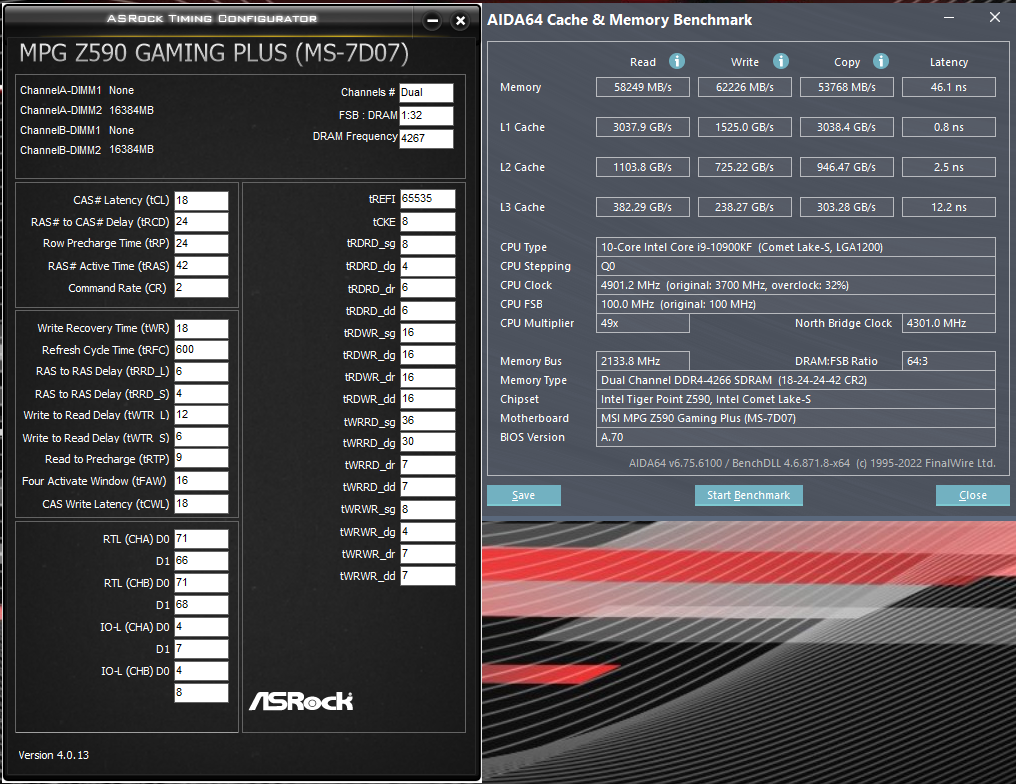Click the Motherboard value MSI MPG Z590

click(x=796, y=419)
